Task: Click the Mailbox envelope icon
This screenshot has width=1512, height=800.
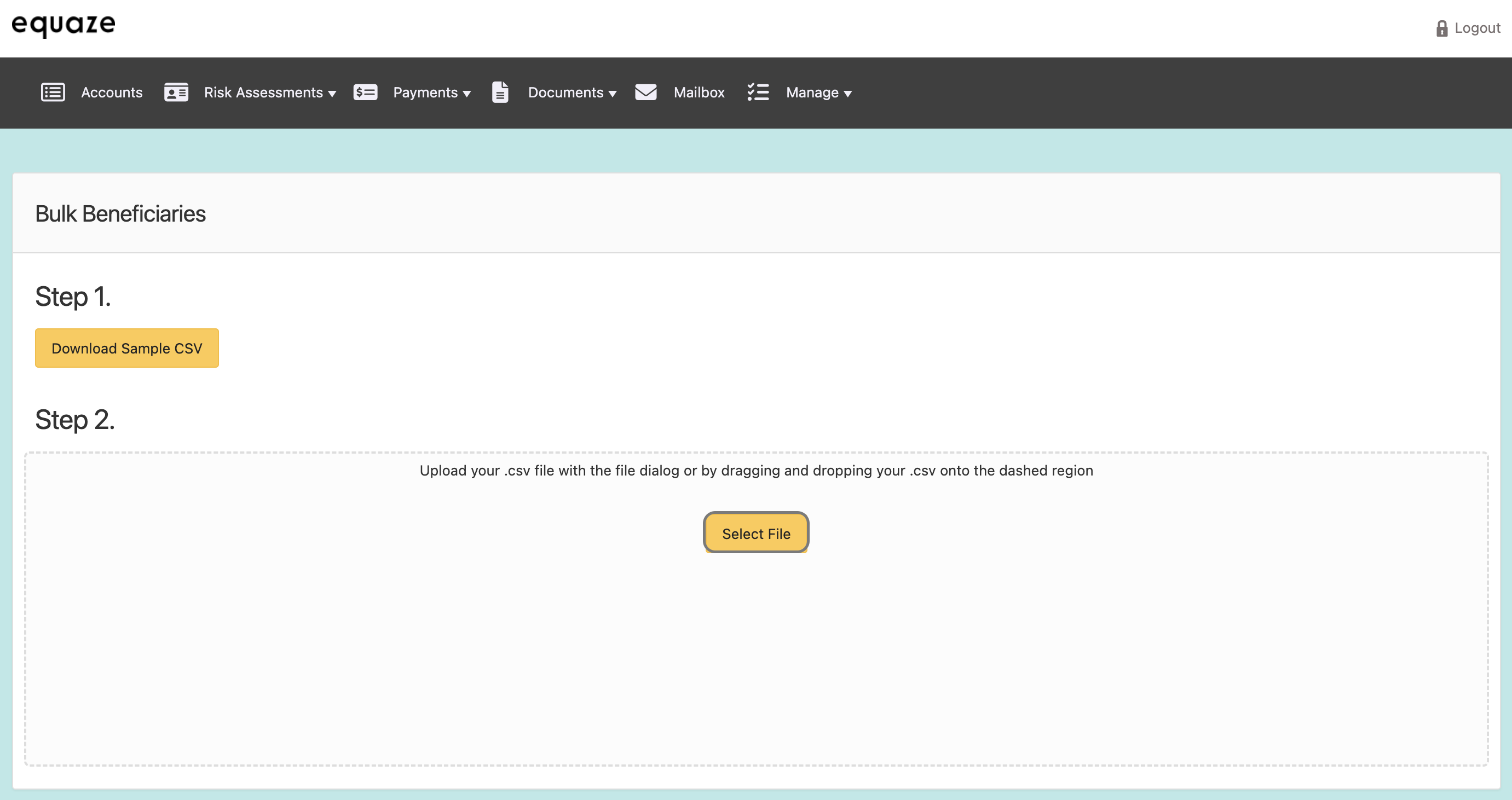Action: click(x=645, y=92)
